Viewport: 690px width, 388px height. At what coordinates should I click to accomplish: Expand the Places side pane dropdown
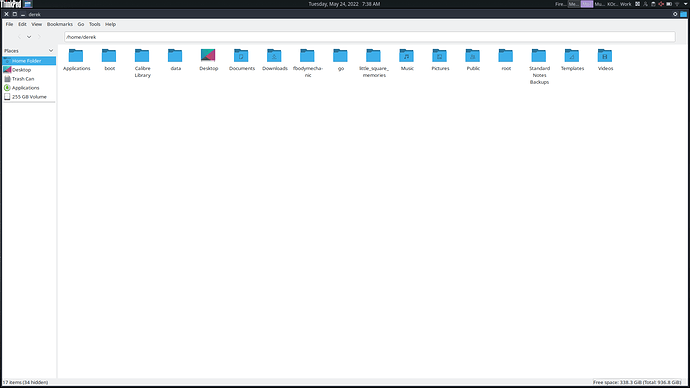(51, 51)
